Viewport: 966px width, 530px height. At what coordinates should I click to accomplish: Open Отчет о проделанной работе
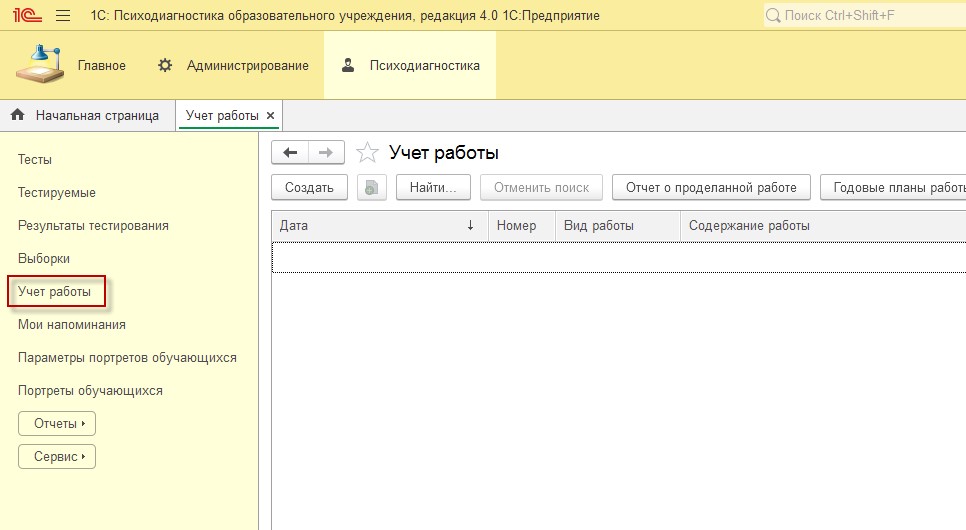point(711,187)
